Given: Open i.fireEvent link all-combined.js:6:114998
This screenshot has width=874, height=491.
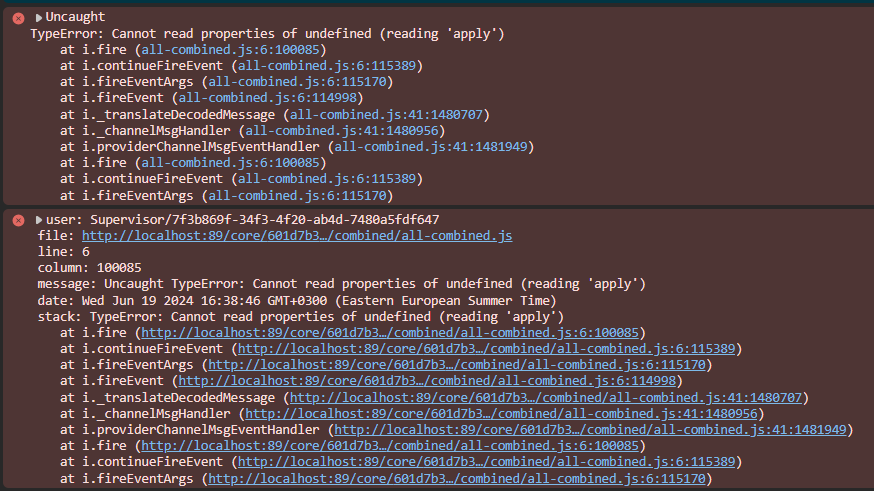Looking at the screenshot, I should tap(268, 98).
